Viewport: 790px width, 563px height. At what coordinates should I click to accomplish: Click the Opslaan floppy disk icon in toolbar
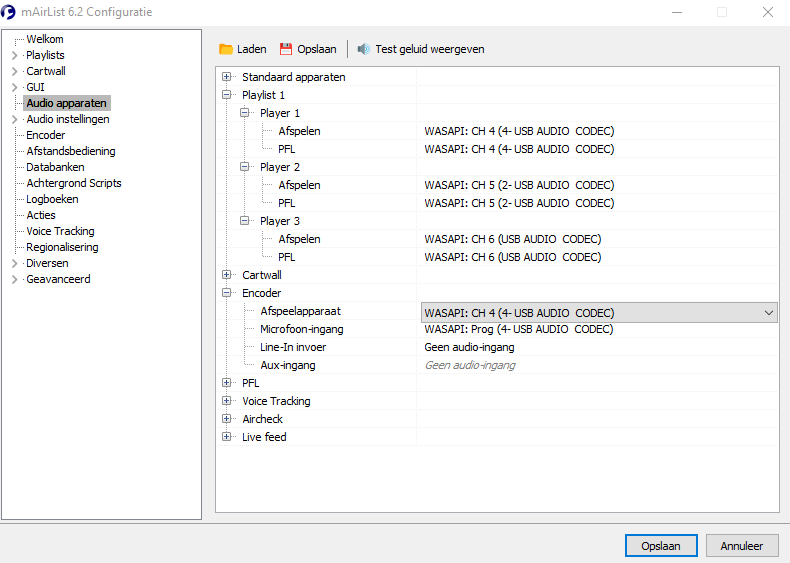[x=286, y=49]
